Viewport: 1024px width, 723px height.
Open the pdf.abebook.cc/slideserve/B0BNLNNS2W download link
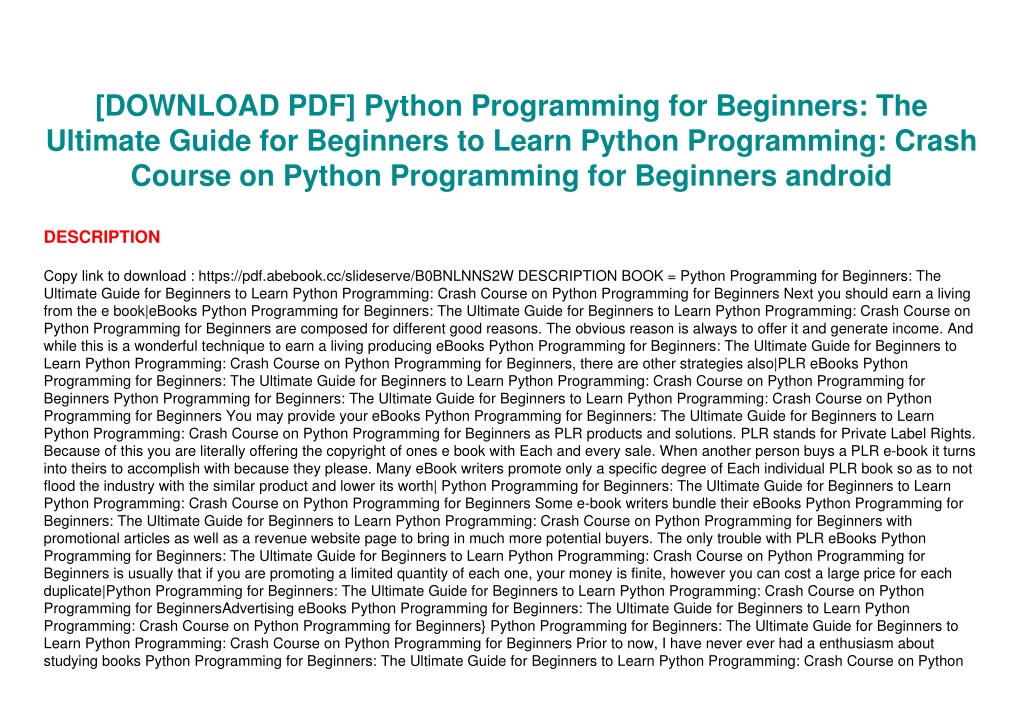coord(356,276)
